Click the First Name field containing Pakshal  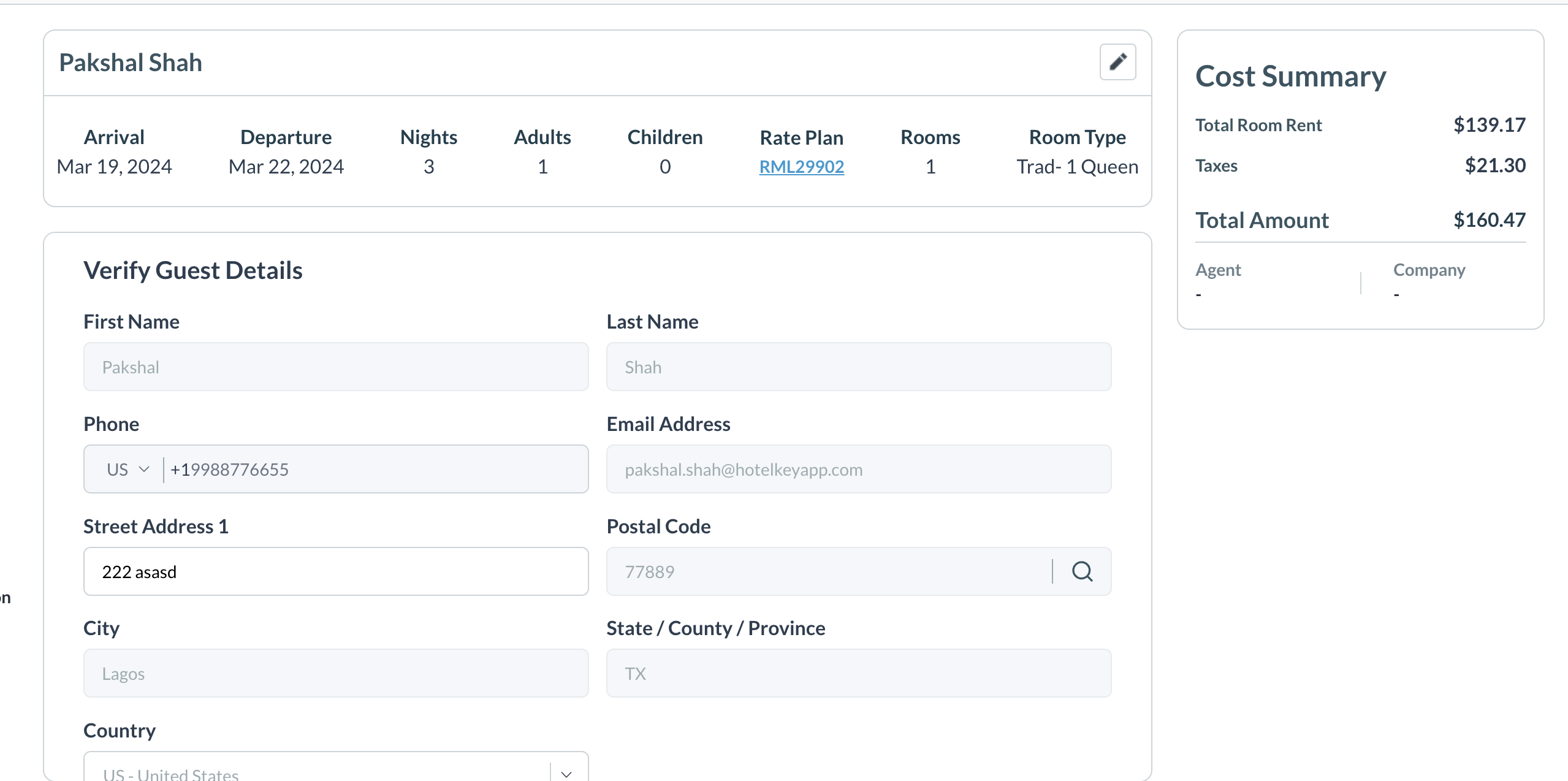[x=336, y=367]
